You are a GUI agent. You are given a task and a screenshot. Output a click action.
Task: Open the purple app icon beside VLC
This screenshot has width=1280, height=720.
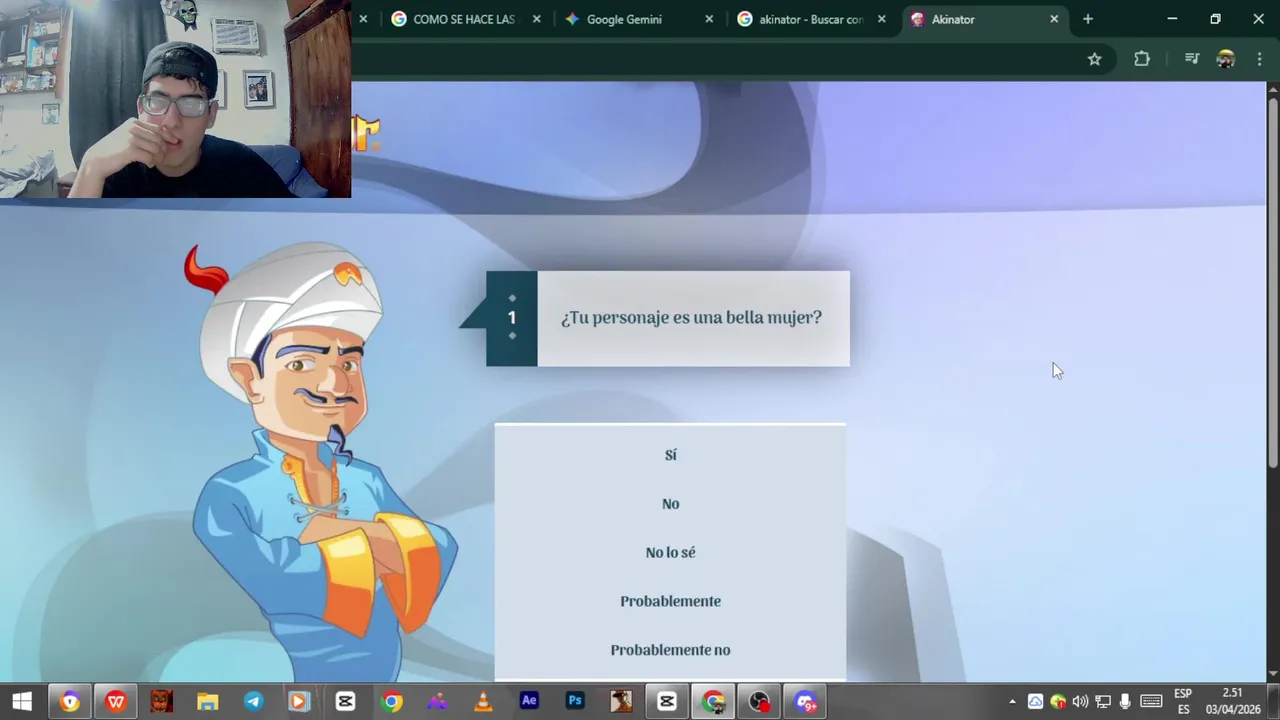click(437, 702)
